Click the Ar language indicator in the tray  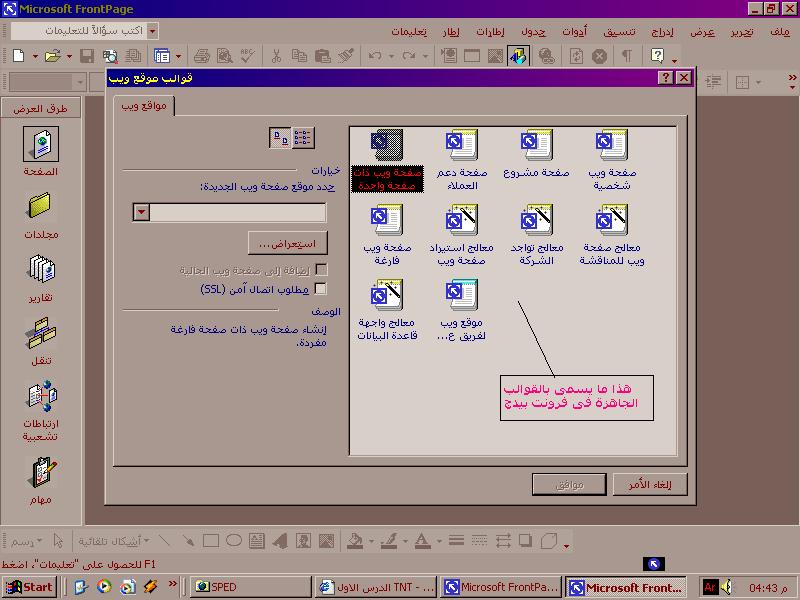coord(710,587)
